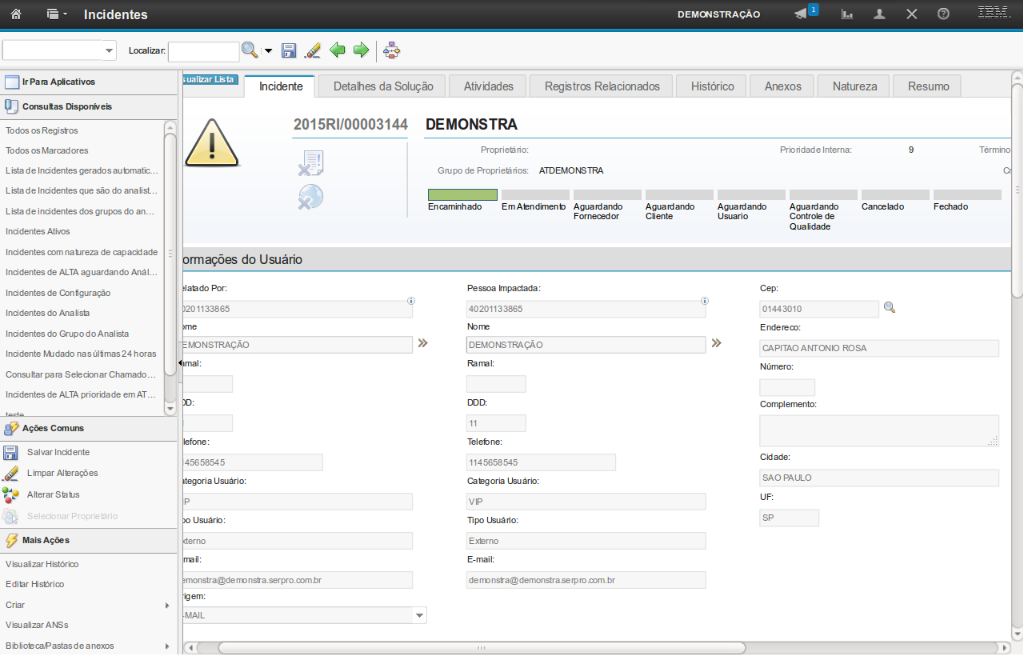Open the Histórico tab
The width and height of the screenshot is (1023, 655).
point(711,86)
